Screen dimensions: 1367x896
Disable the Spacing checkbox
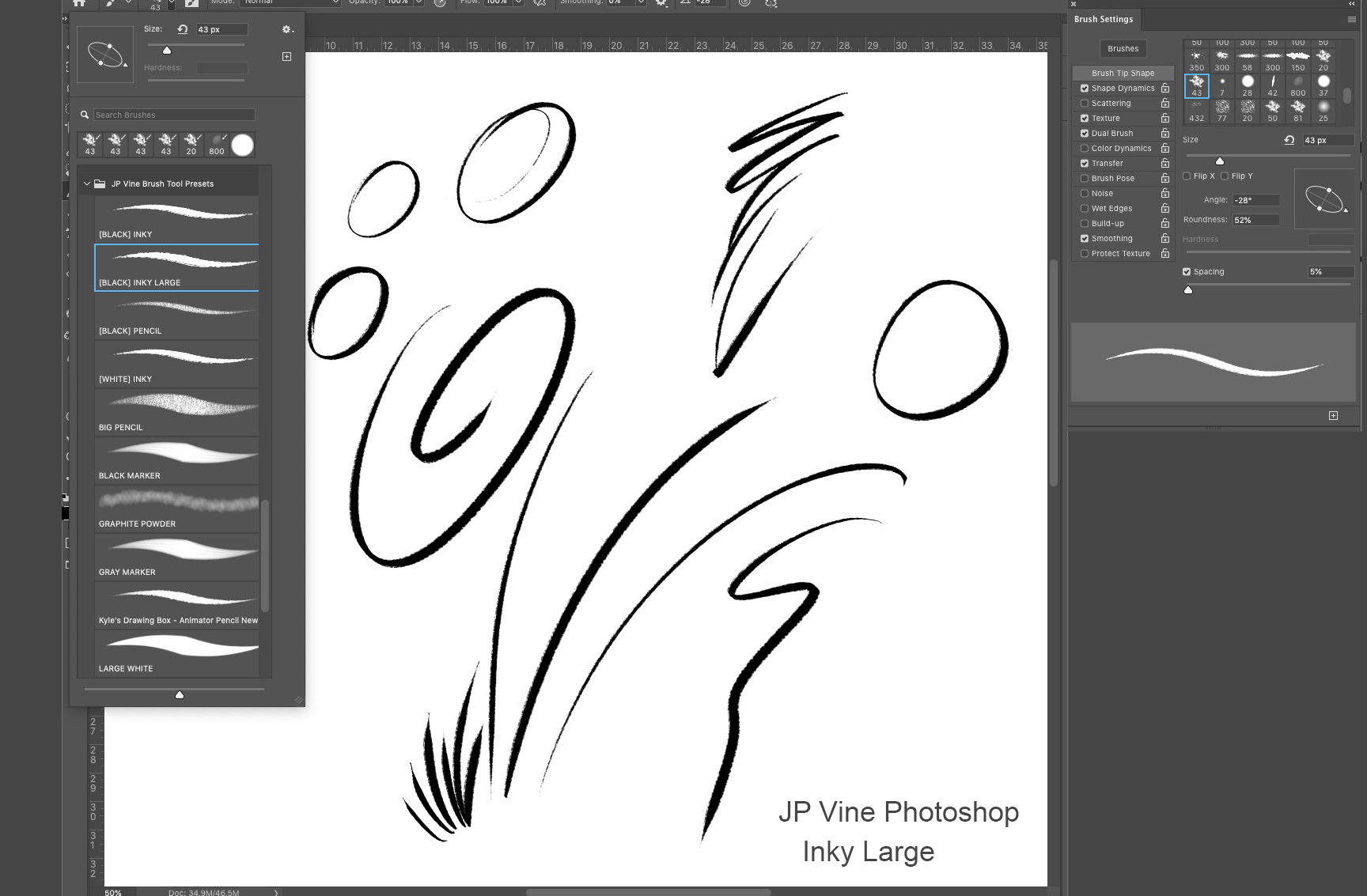click(1187, 272)
